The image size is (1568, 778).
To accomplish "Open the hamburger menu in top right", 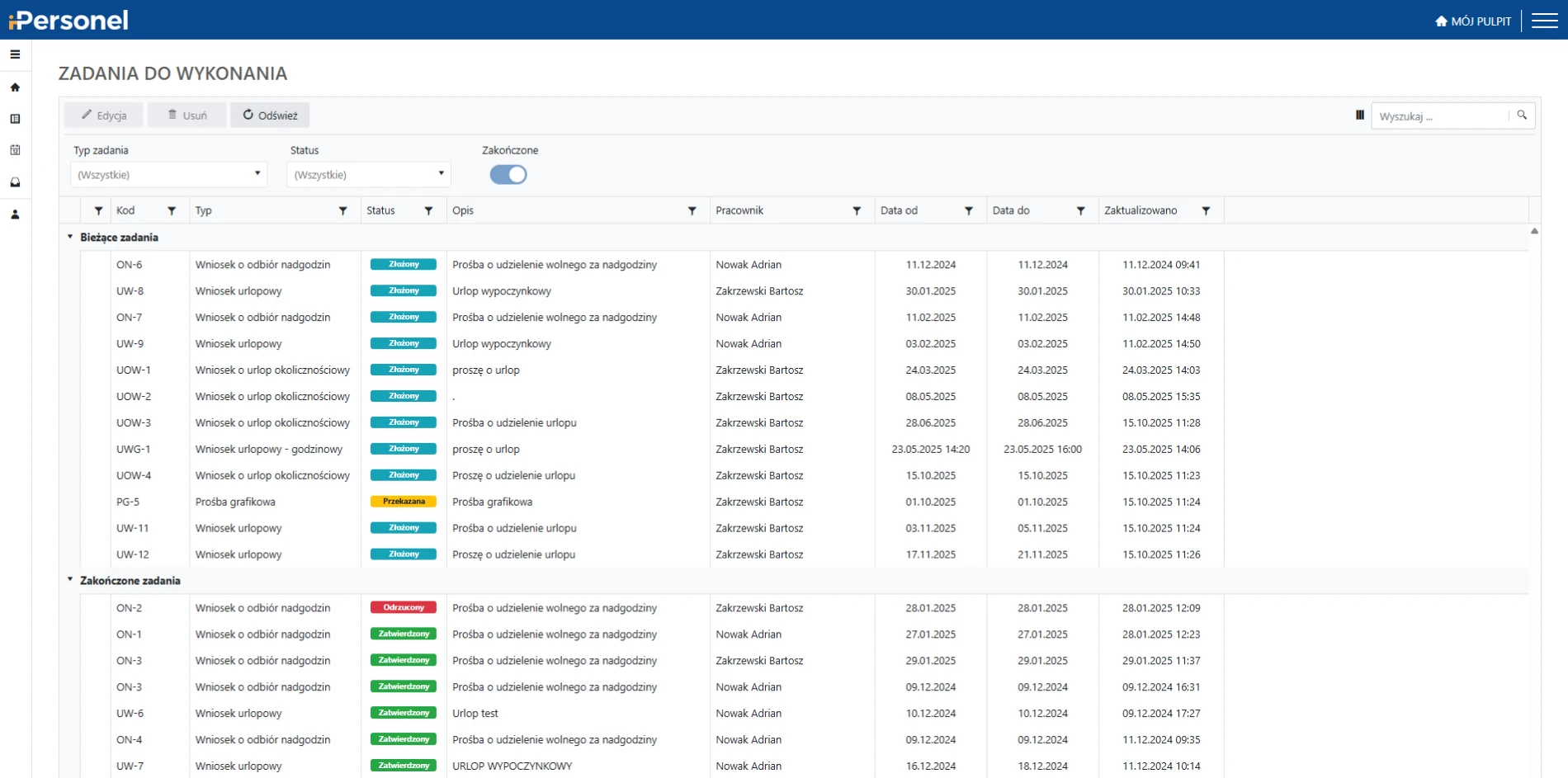I will [x=1544, y=21].
